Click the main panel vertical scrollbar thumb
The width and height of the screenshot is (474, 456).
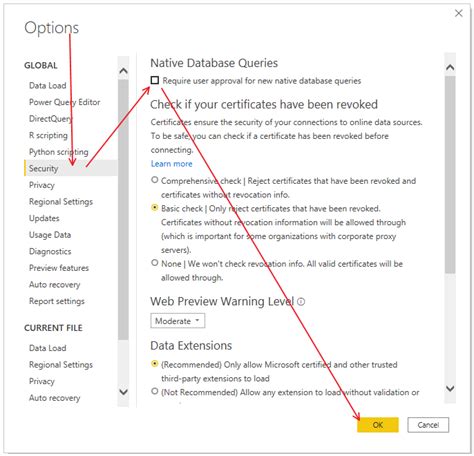(x=450, y=175)
